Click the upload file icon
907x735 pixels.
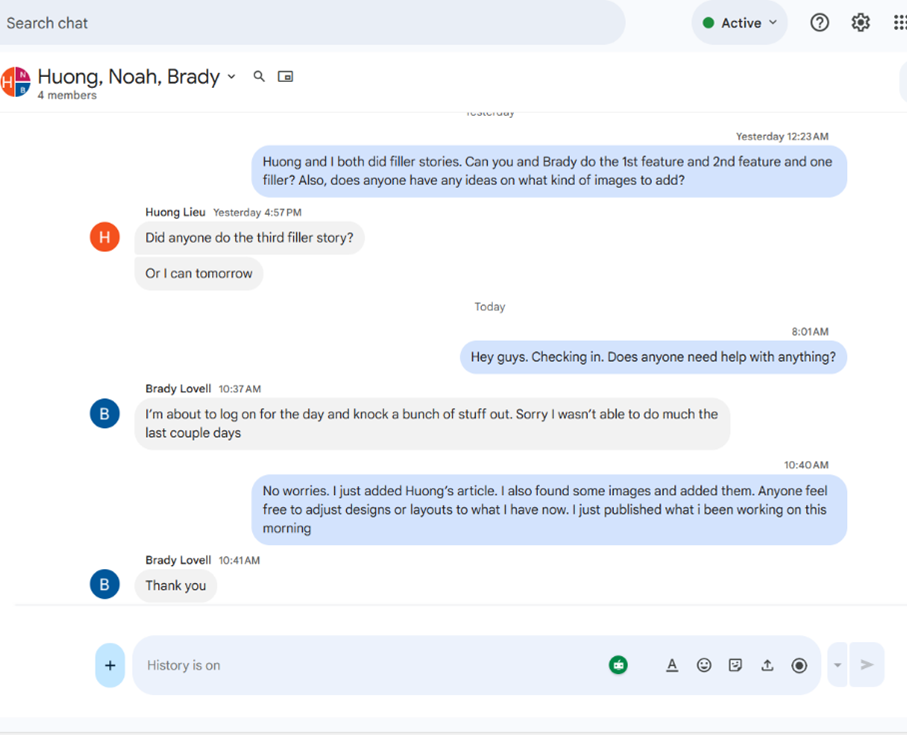[767, 665]
